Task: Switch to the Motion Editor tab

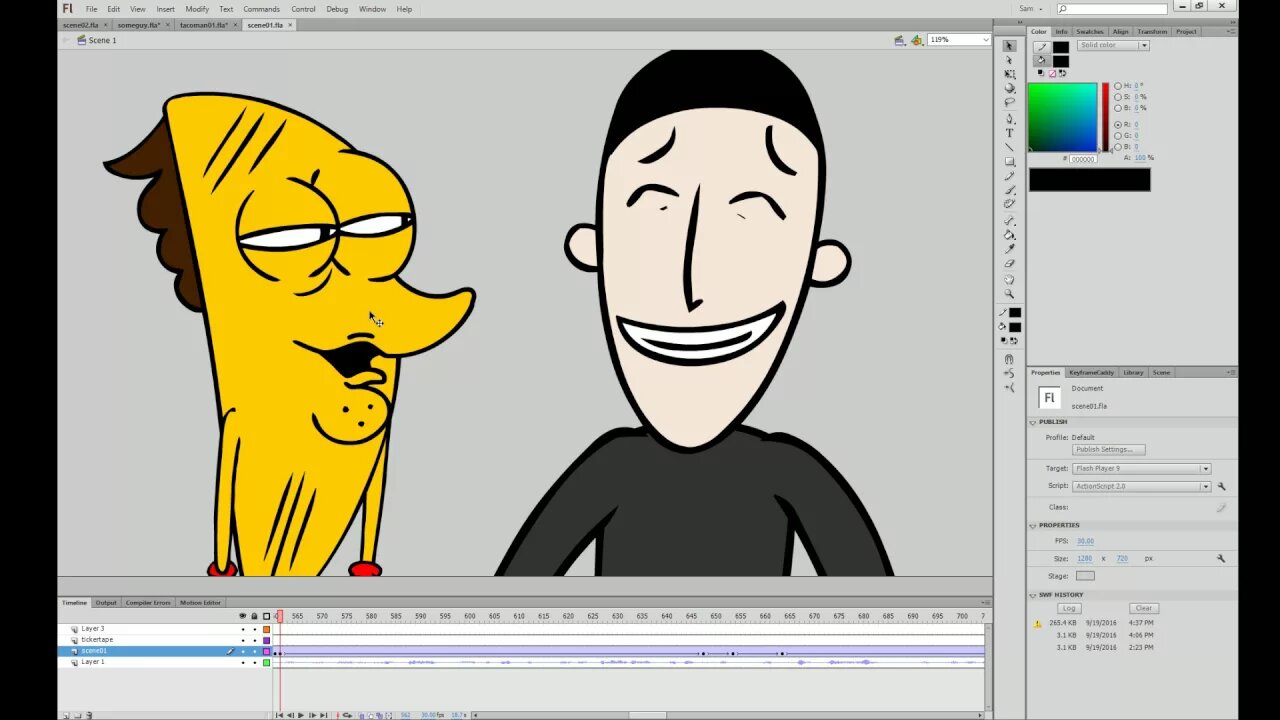Action: point(200,603)
